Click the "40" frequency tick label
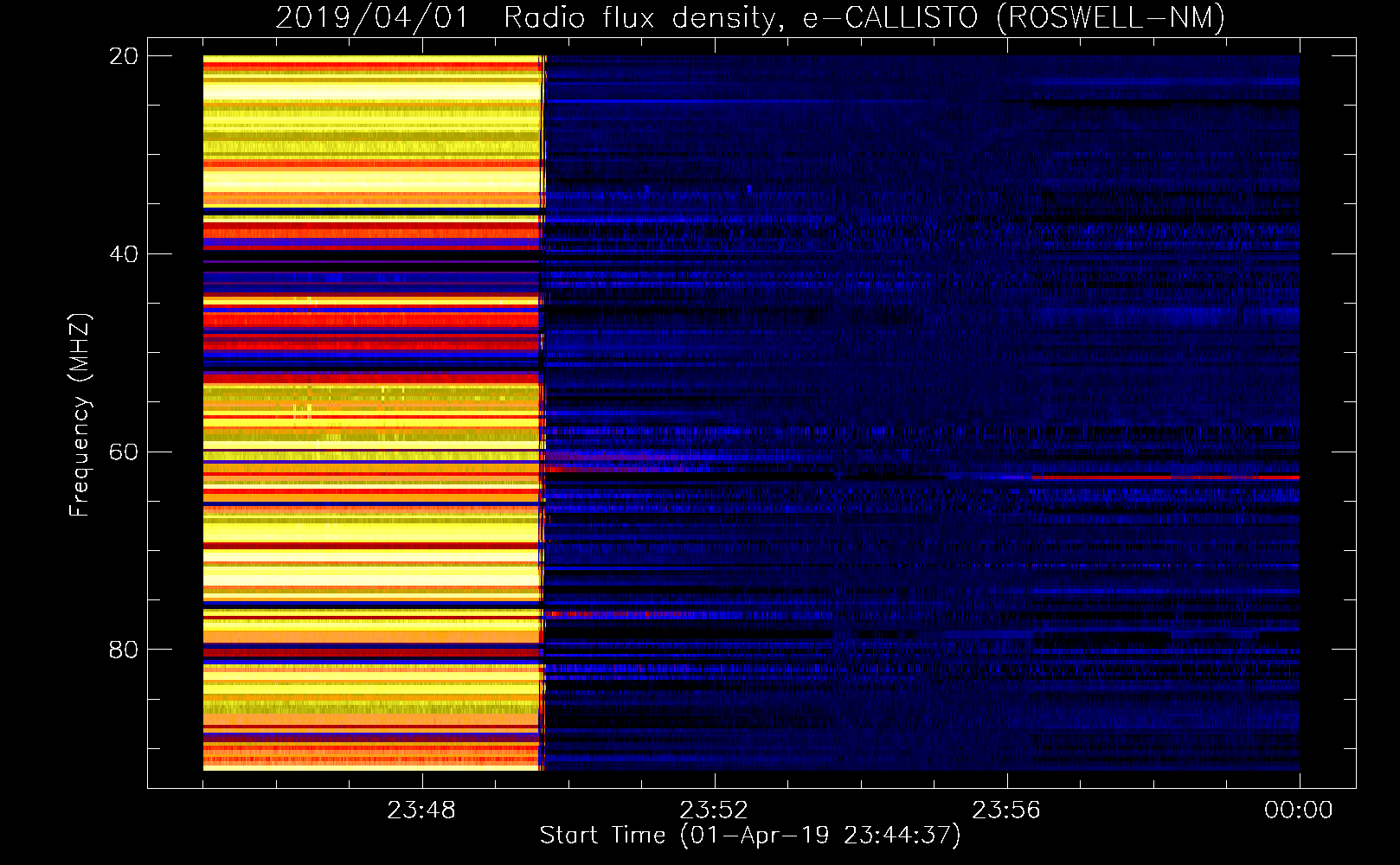1400x865 pixels. click(123, 254)
